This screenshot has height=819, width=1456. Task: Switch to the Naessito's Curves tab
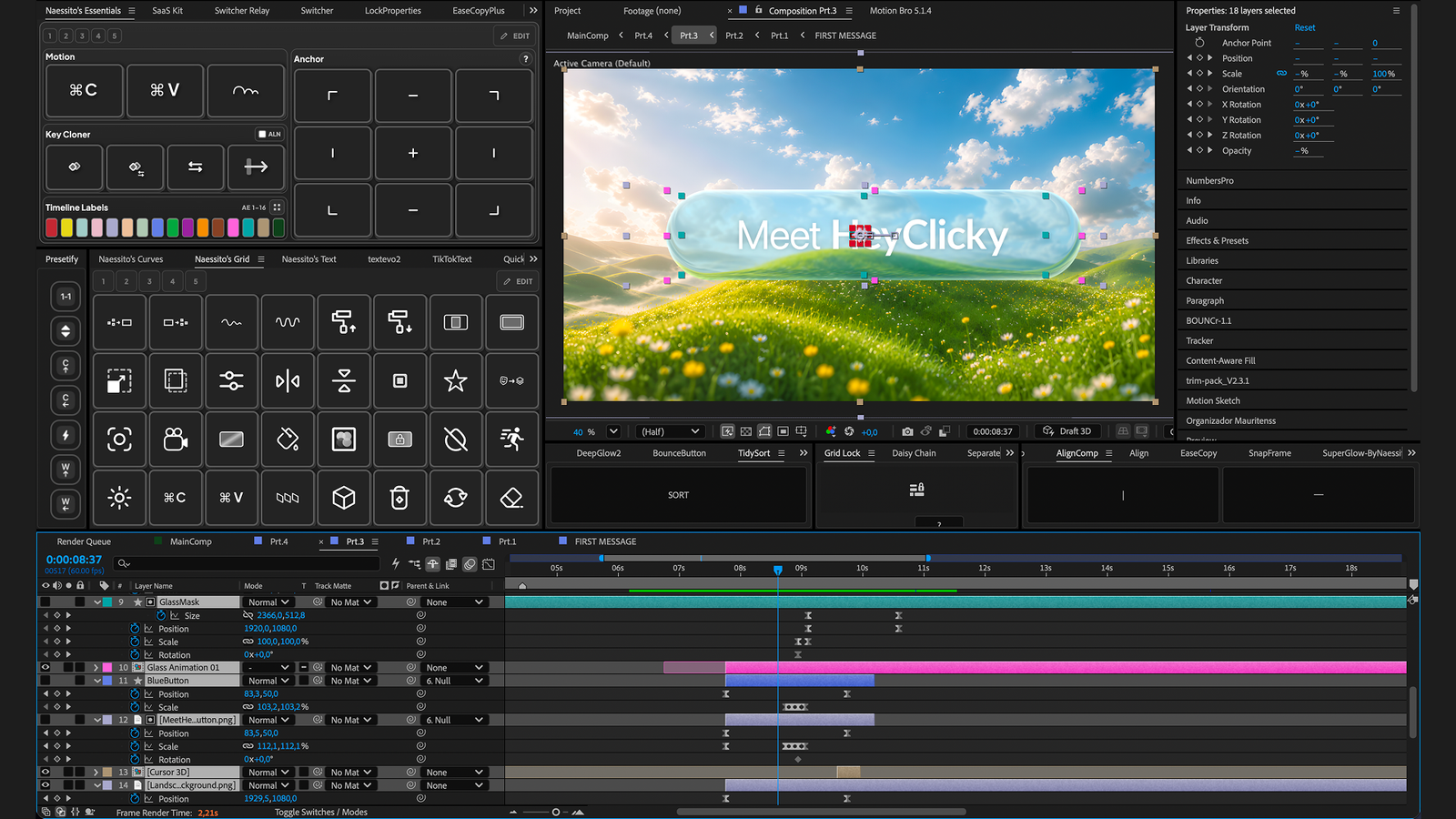tap(131, 259)
